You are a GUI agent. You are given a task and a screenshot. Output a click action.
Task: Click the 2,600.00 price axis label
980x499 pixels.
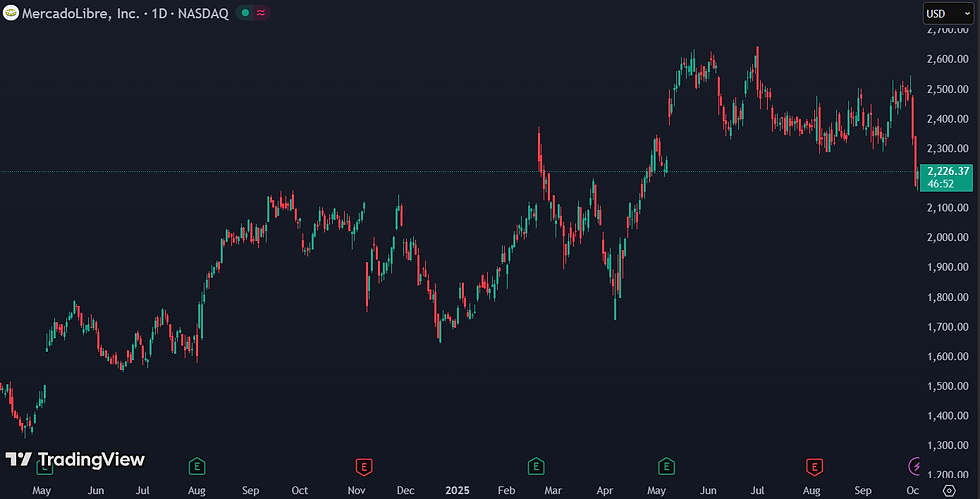[x=948, y=59]
